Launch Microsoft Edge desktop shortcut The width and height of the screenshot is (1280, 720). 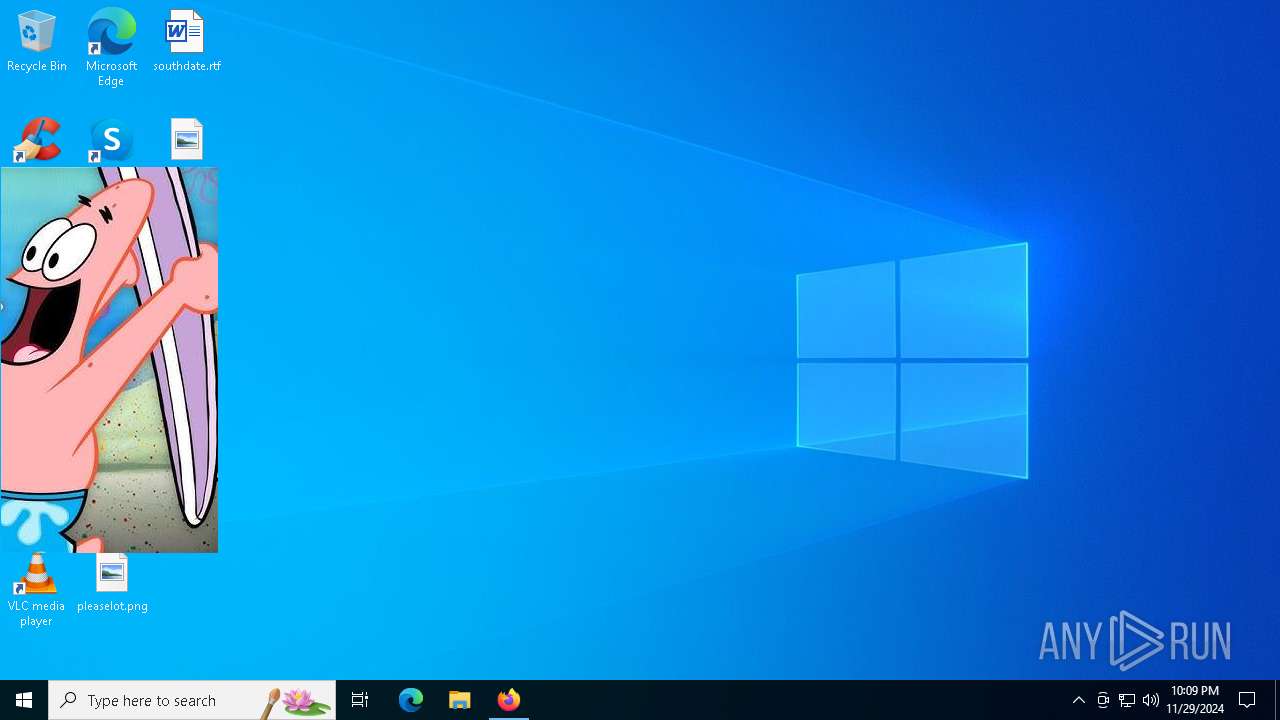point(111,47)
